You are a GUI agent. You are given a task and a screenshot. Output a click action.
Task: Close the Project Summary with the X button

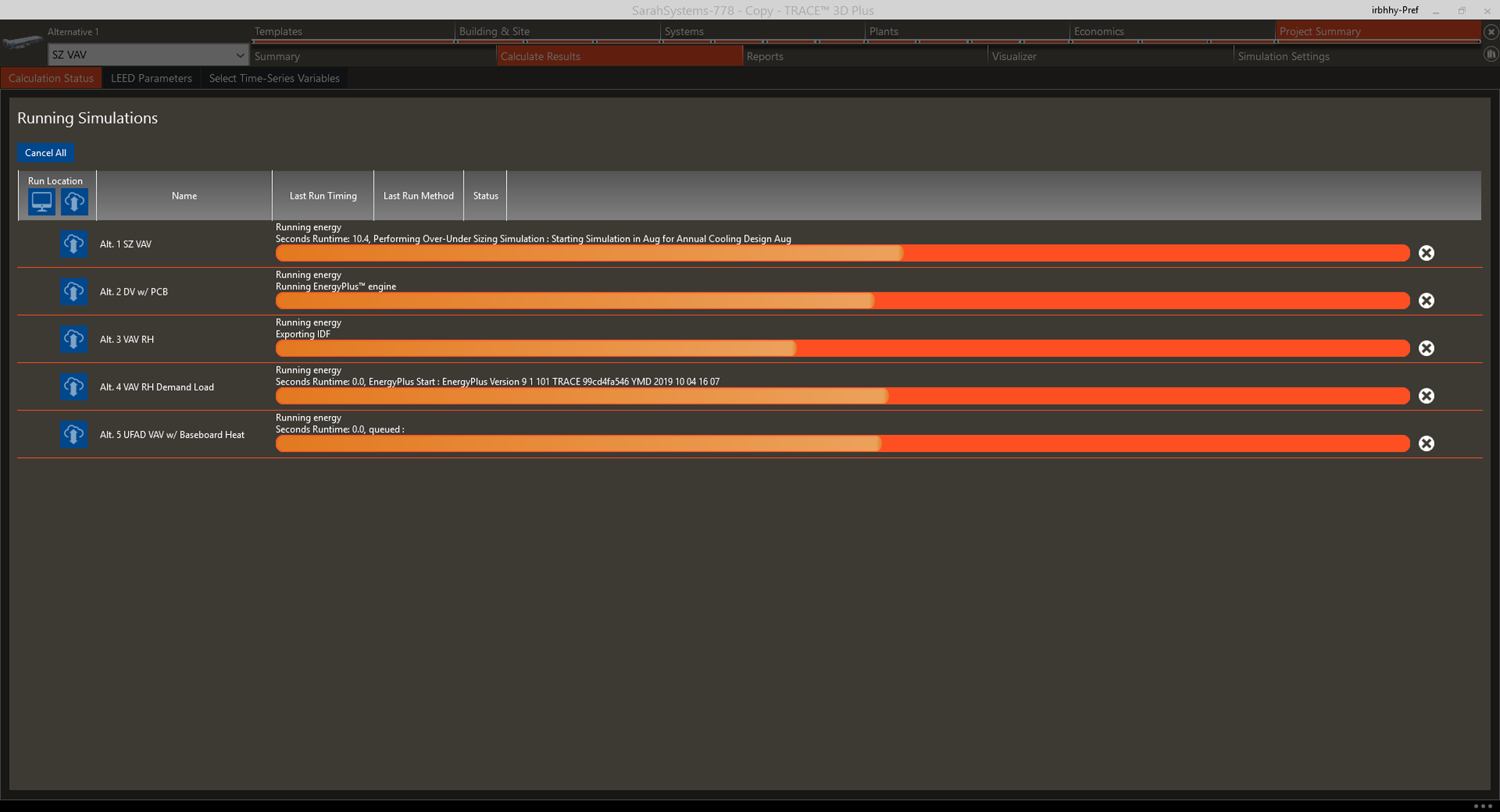pyautogui.click(x=1491, y=31)
